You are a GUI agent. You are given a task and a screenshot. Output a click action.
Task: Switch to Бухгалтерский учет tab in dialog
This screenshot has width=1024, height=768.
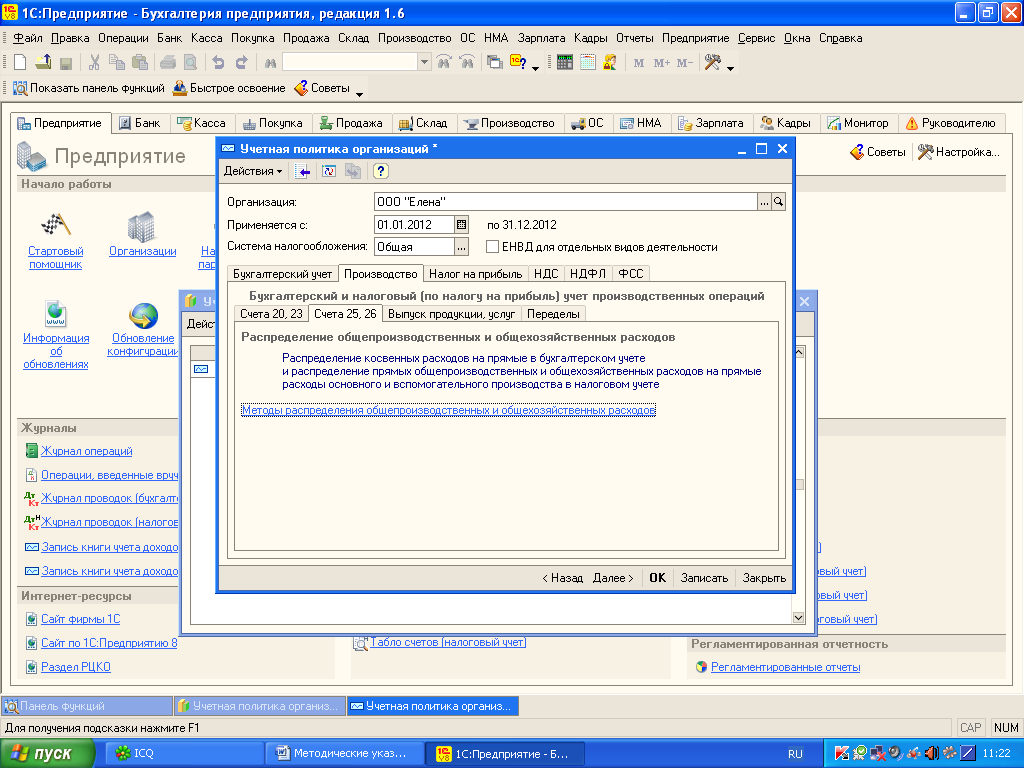[283, 274]
